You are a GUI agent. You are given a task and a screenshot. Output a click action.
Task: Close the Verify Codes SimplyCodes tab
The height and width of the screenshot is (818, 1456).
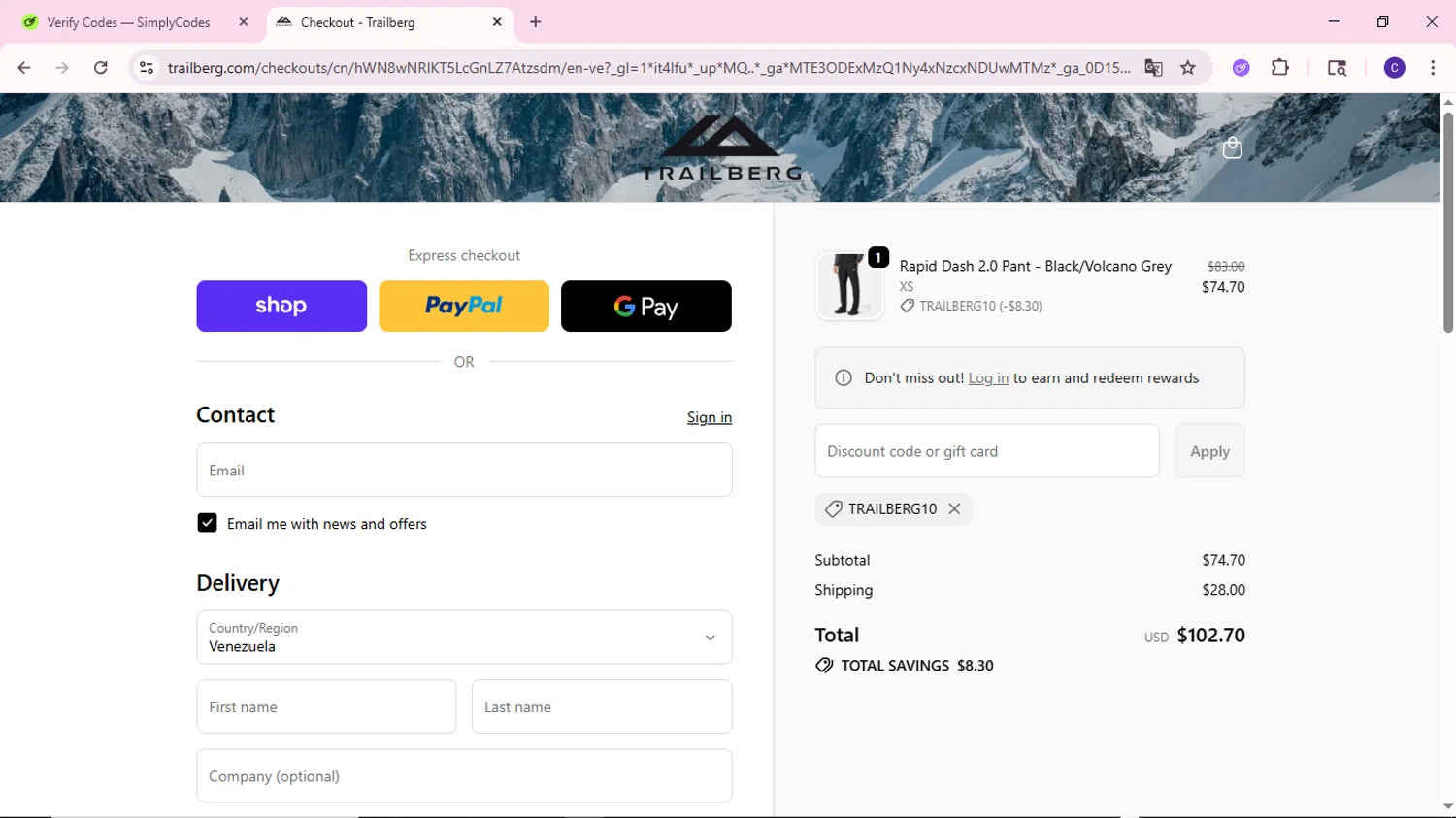coord(244,22)
